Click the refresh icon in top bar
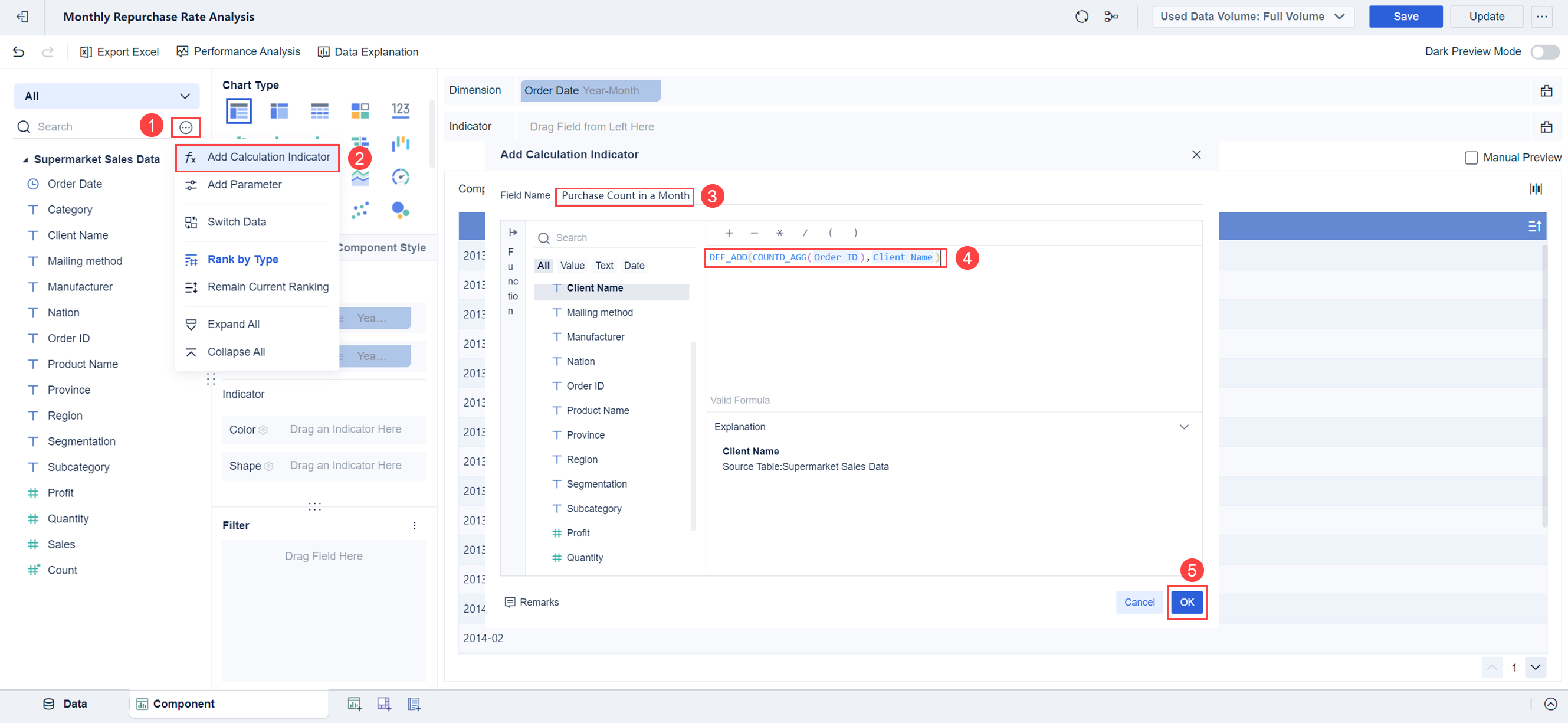1568x723 pixels. (x=1081, y=17)
